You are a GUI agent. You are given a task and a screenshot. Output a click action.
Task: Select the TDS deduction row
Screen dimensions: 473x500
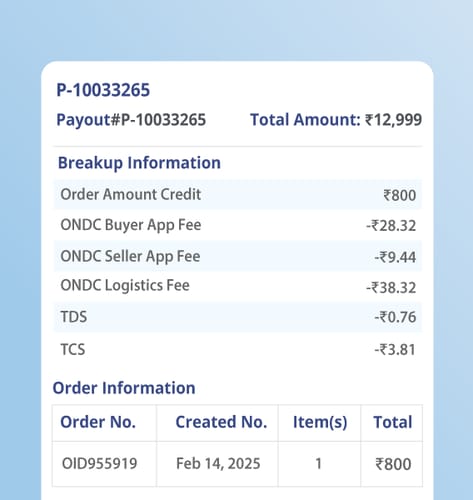point(238,317)
